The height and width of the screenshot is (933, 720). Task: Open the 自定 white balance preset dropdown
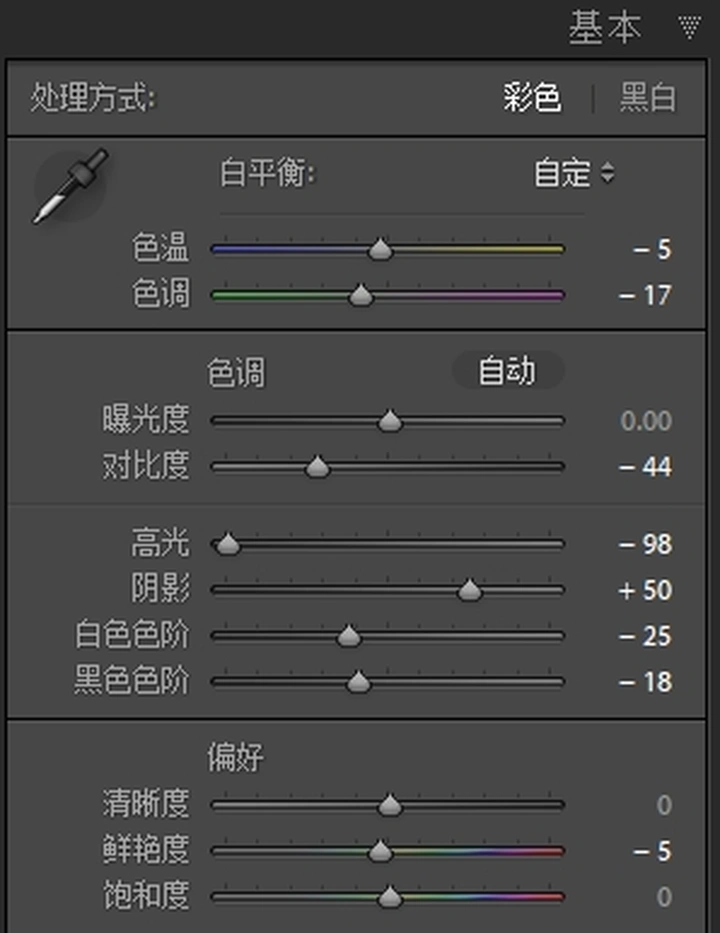tap(574, 173)
